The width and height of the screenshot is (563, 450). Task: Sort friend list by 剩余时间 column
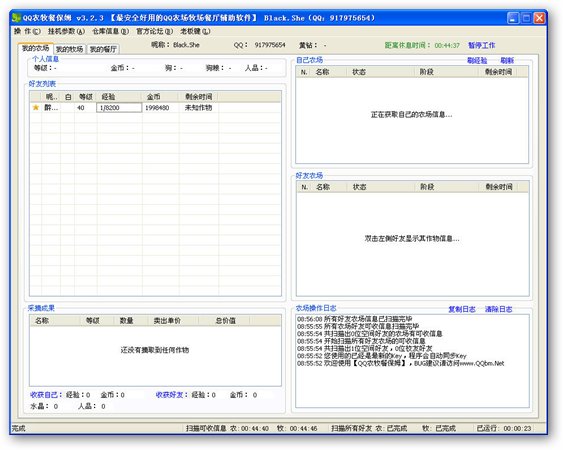coord(199,96)
